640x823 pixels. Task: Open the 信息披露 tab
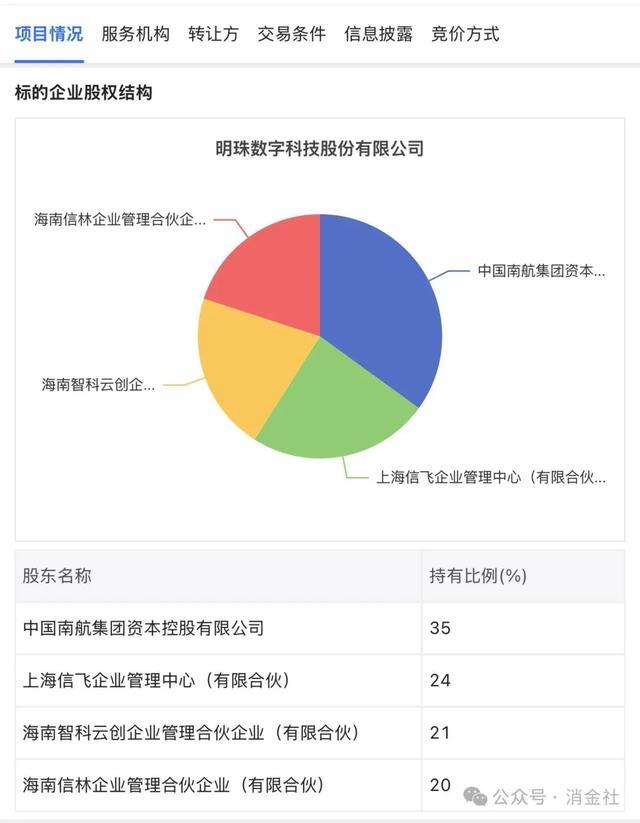(378, 34)
